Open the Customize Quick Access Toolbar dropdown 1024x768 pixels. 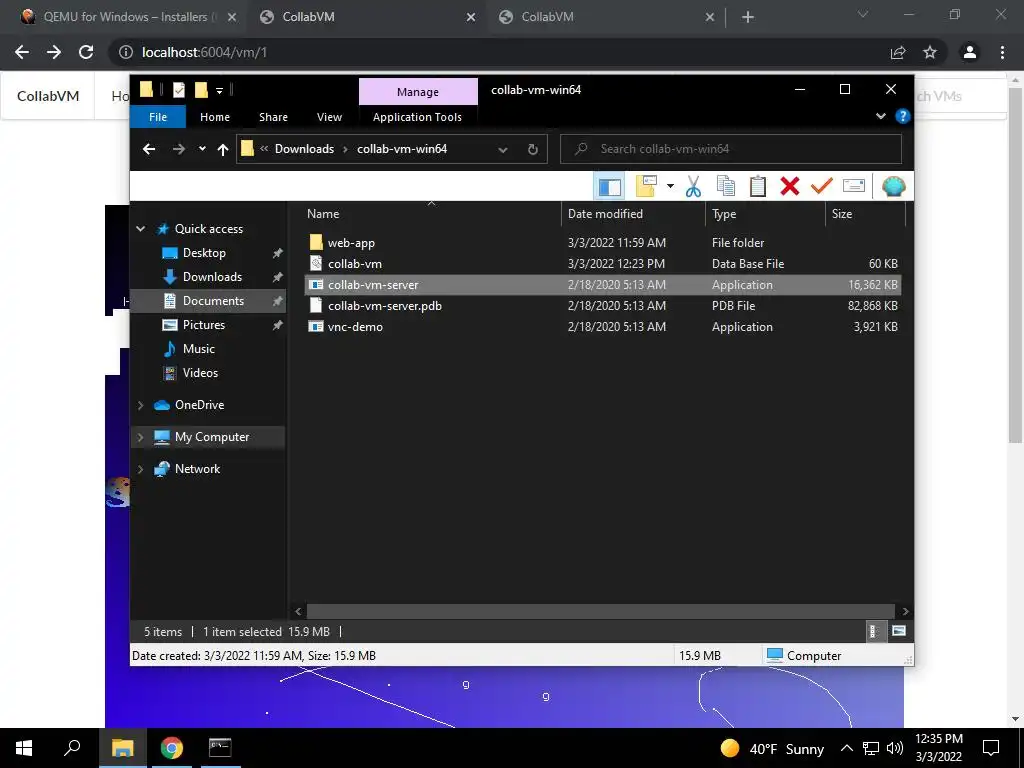pyautogui.click(x=219, y=90)
